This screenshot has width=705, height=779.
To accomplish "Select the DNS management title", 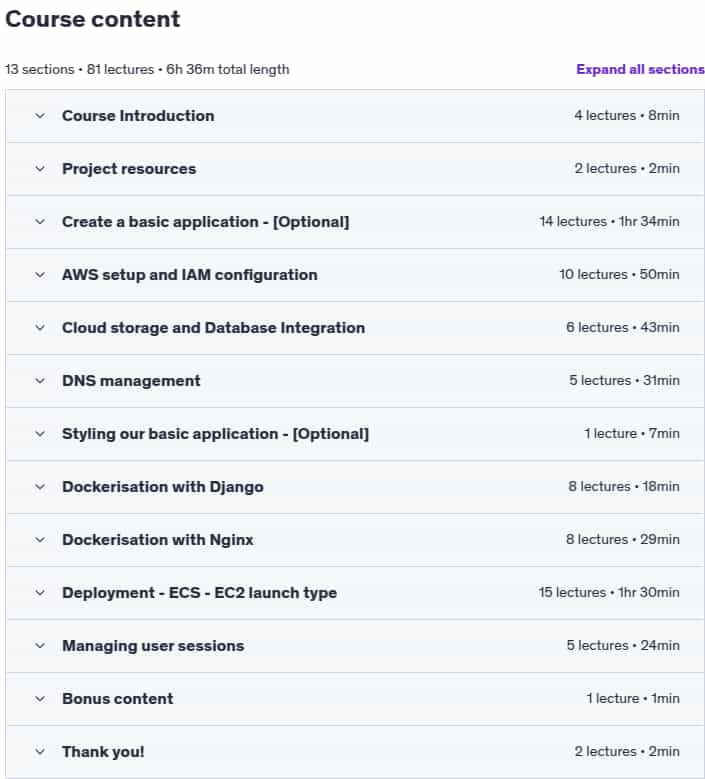I will (131, 381).
